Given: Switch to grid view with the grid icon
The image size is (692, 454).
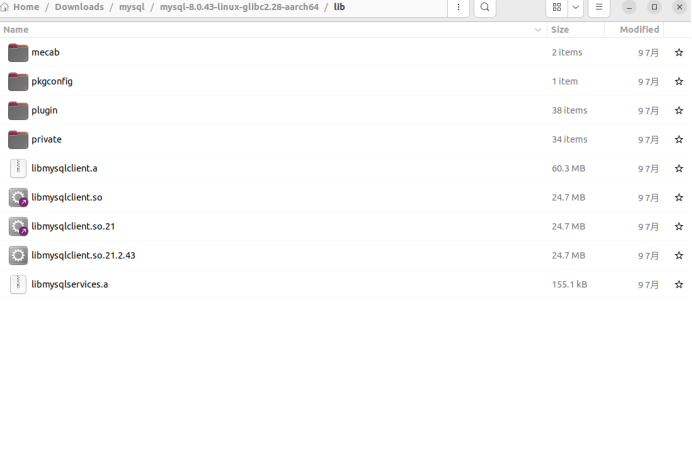Looking at the screenshot, I should pos(557,7).
